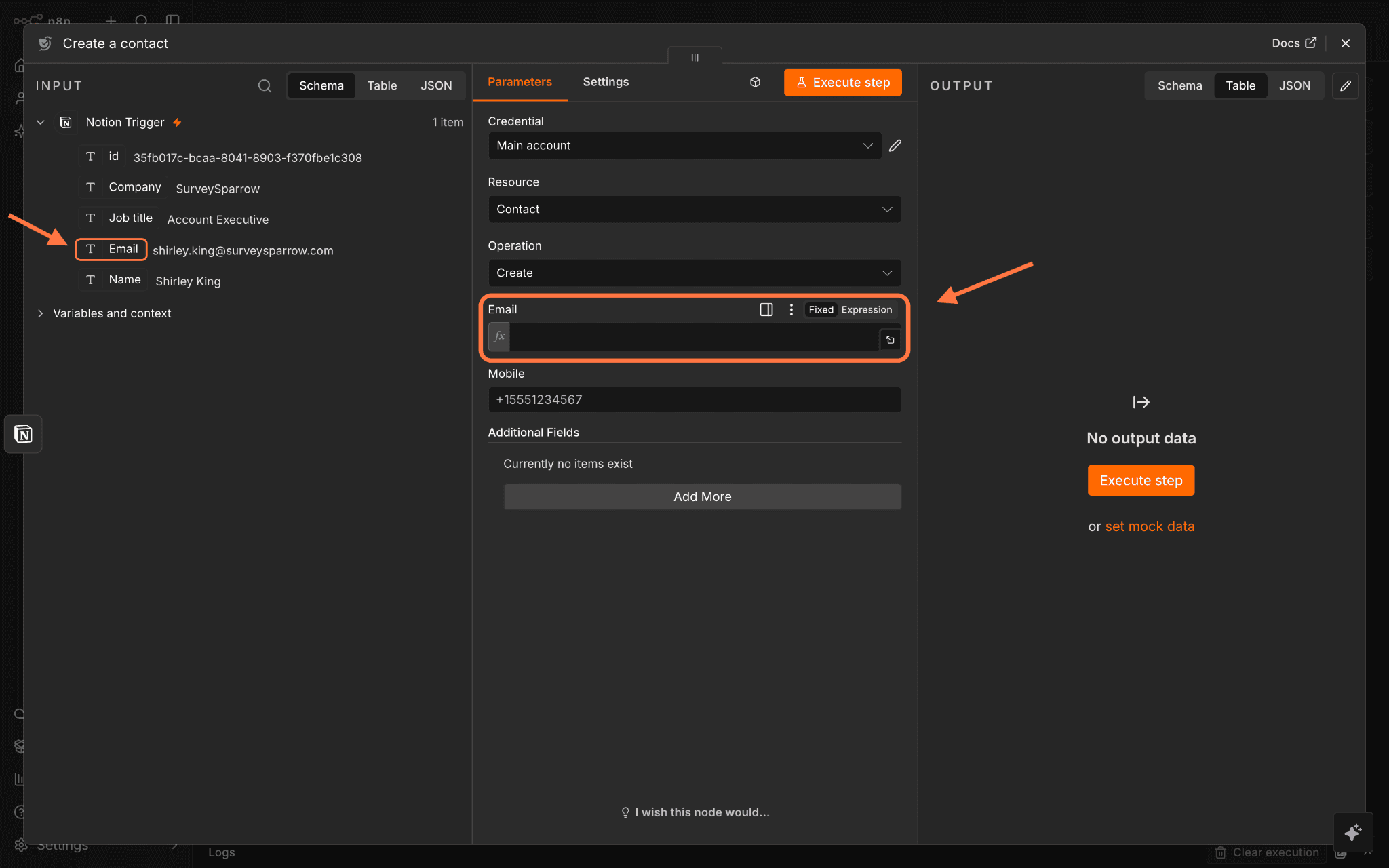Edit the Main account credential with the pencil icon
The width and height of the screenshot is (1389, 868).
click(895, 146)
